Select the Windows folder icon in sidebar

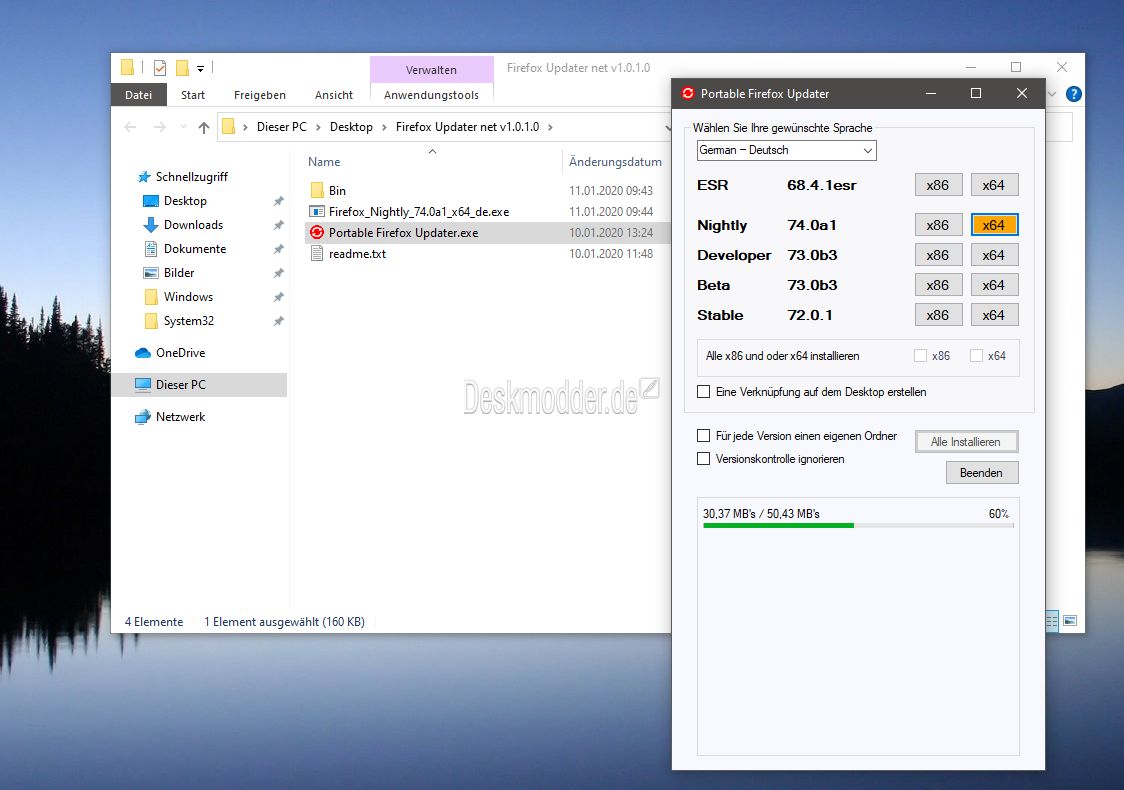pyautogui.click(x=151, y=297)
